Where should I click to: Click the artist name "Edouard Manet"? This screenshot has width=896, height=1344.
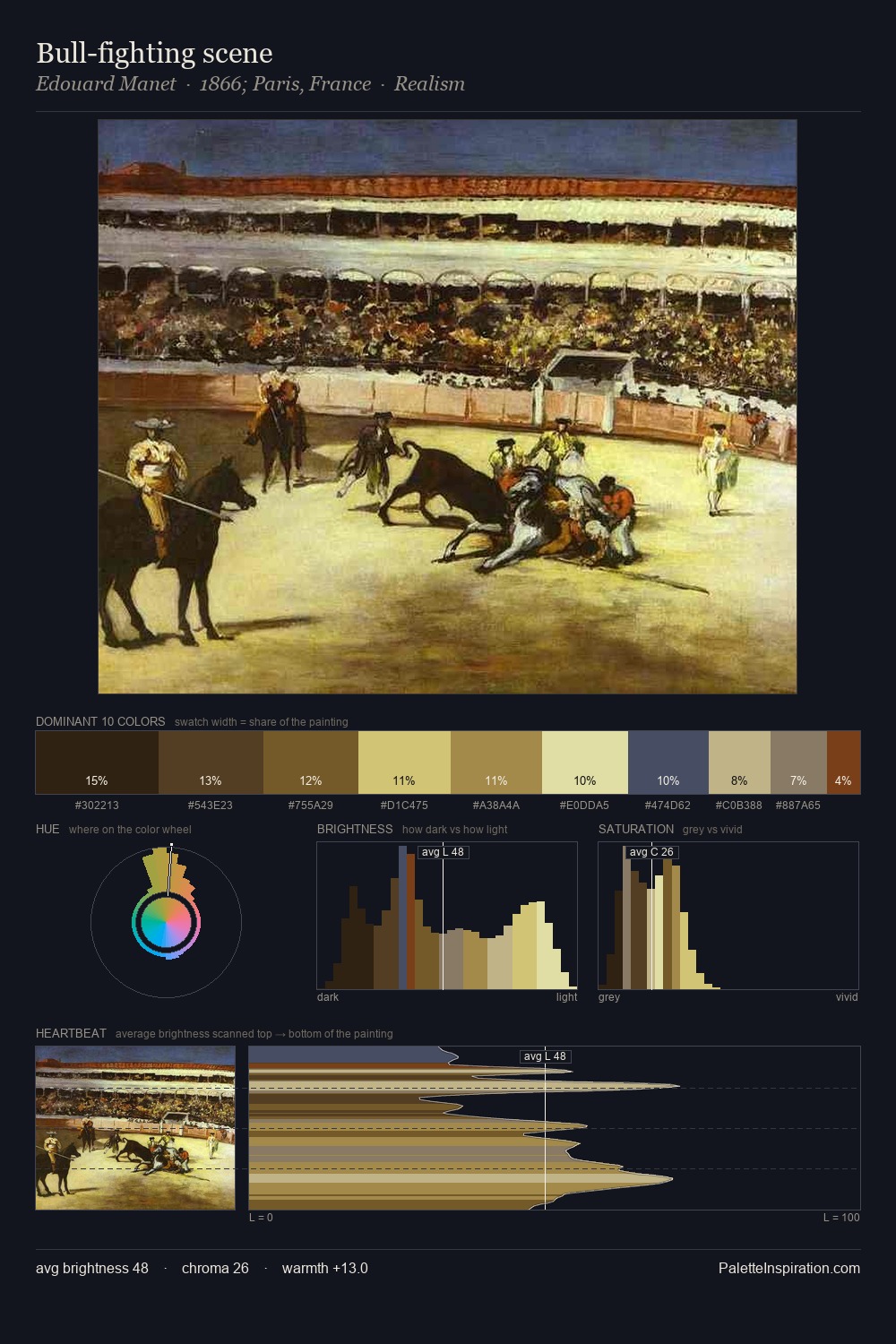pos(106,84)
